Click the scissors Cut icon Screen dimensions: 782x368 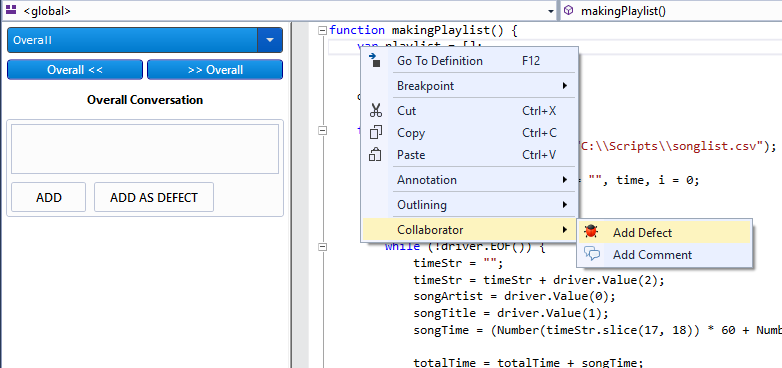click(376, 110)
